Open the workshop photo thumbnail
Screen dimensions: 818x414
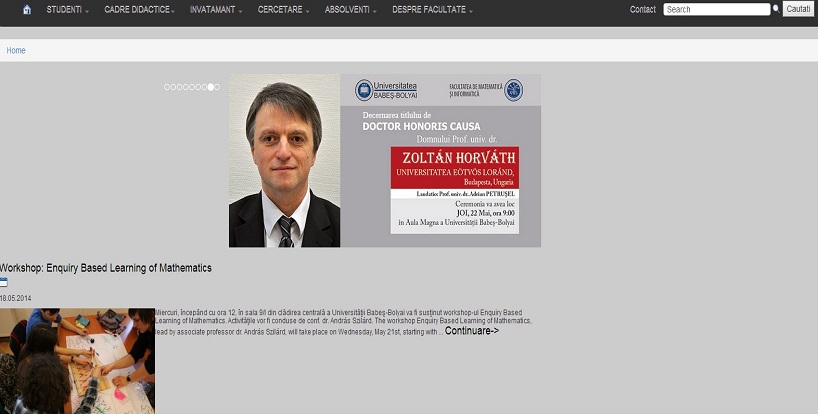pyautogui.click(x=77, y=361)
